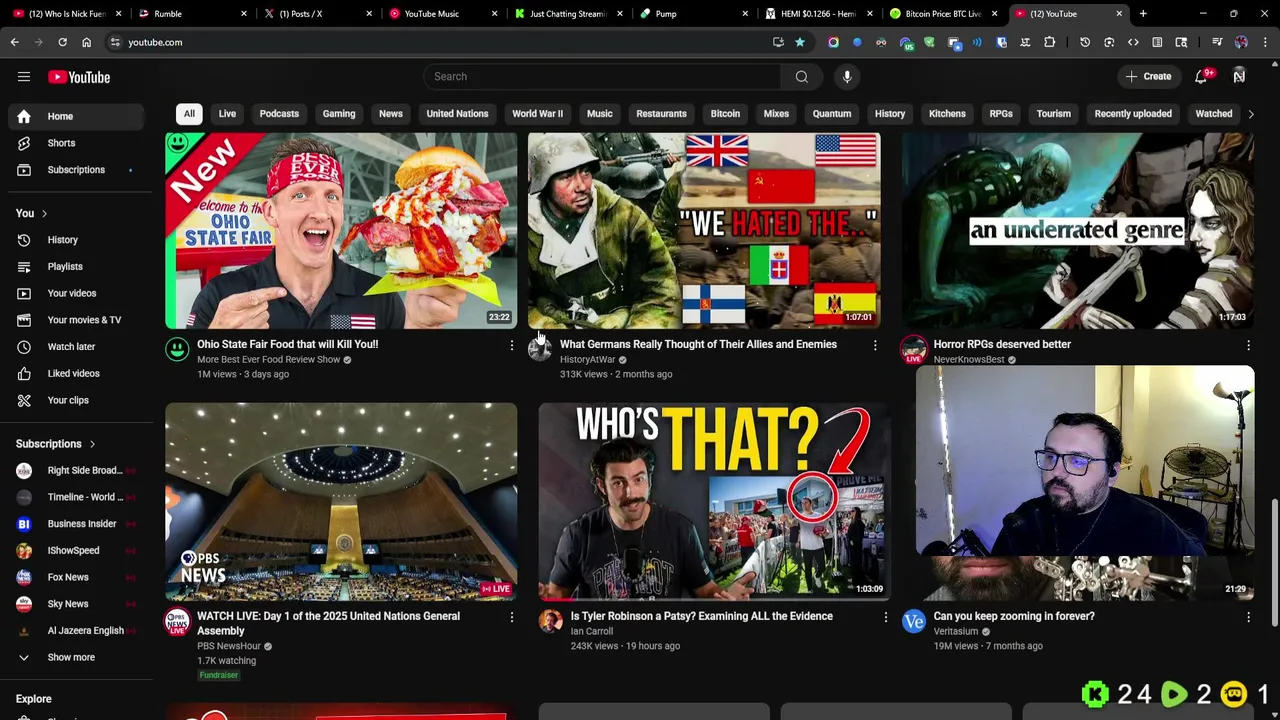Click the YouTube logo
The height and width of the screenshot is (720, 1280).
pos(79,77)
